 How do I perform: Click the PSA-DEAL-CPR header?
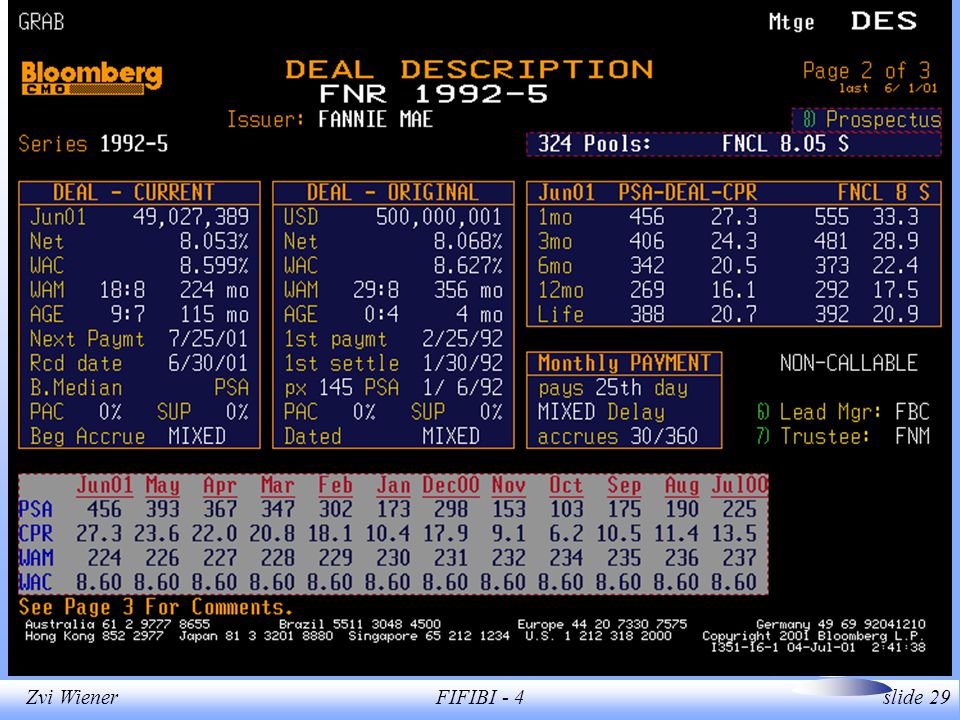click(688, 193)
